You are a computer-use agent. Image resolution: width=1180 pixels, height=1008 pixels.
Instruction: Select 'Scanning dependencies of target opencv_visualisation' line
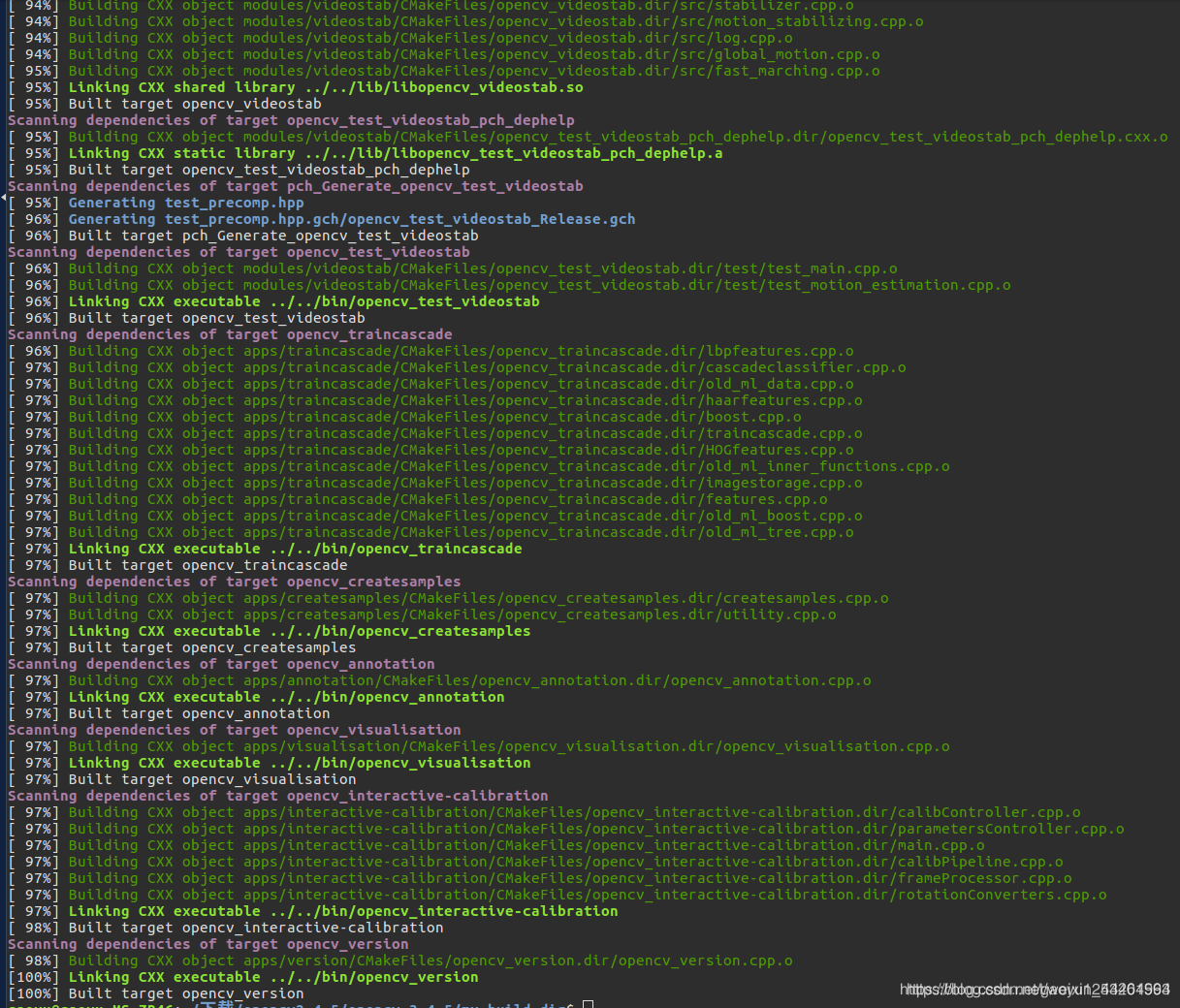[x=235, y=730]
